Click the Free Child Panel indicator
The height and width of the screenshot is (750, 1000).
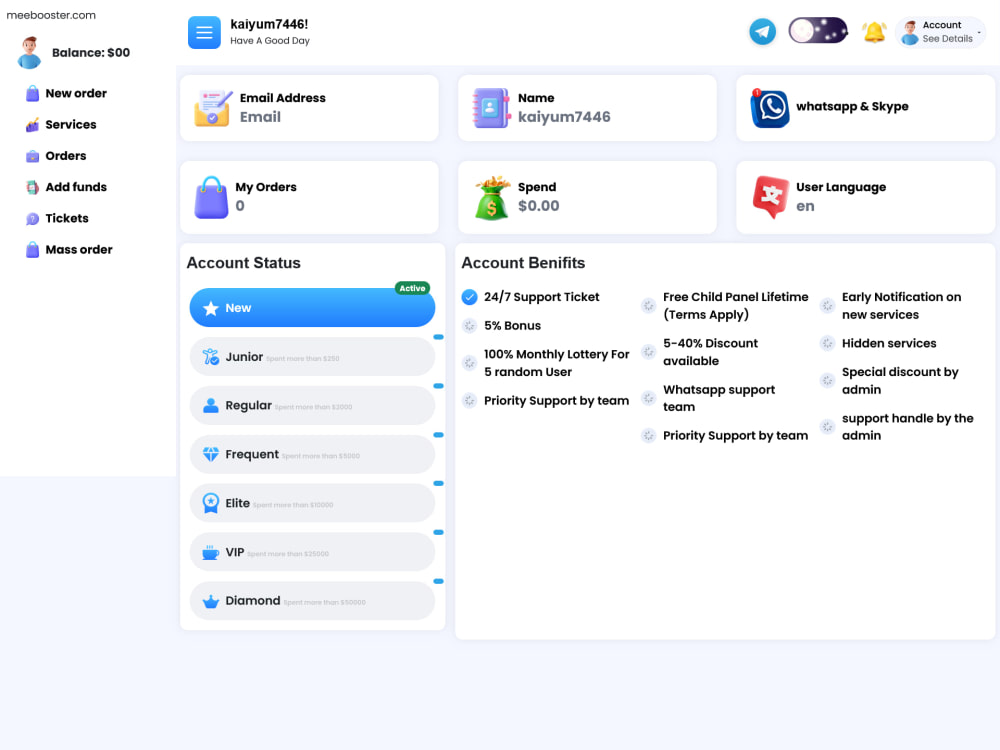pyautogui.click(x=649, y=305)
